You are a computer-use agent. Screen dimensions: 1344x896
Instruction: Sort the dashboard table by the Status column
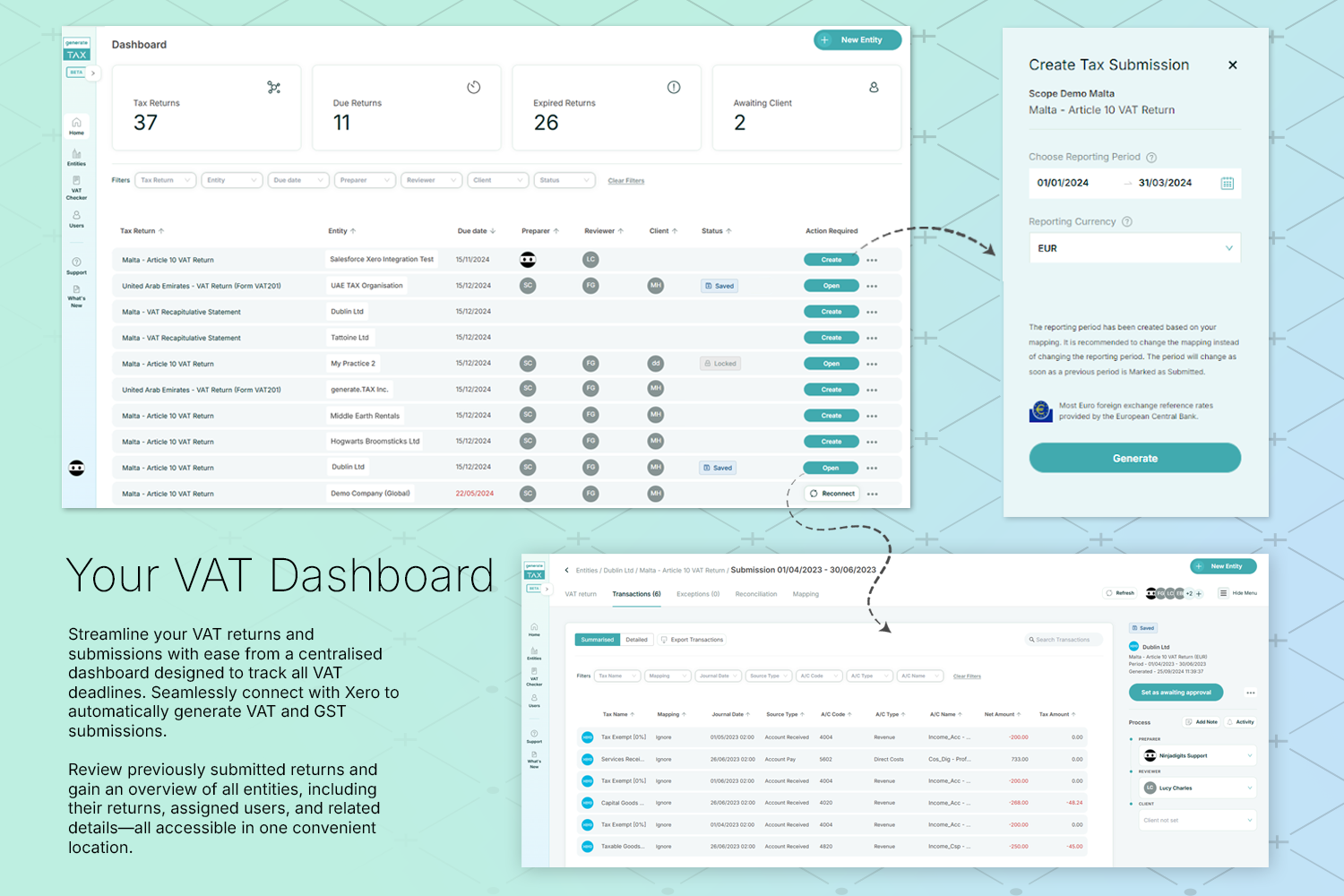coord(717,231)
